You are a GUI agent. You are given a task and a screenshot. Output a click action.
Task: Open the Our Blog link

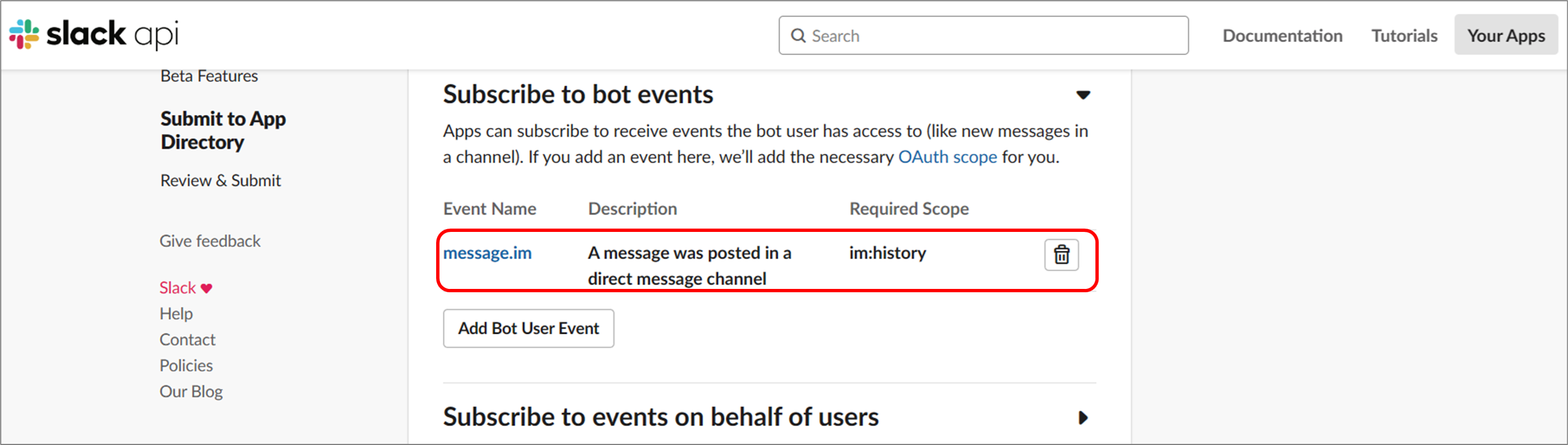[x=191, y=391]
